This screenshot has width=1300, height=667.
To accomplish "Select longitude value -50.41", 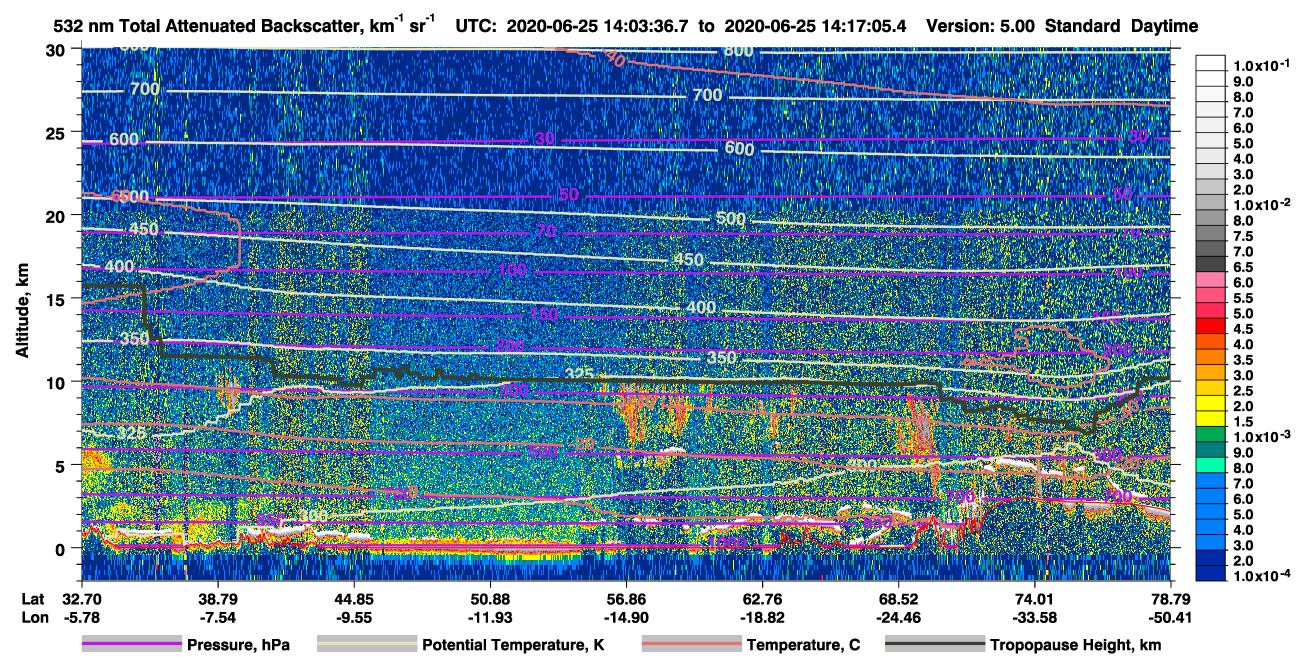I will click(1170, 617).
